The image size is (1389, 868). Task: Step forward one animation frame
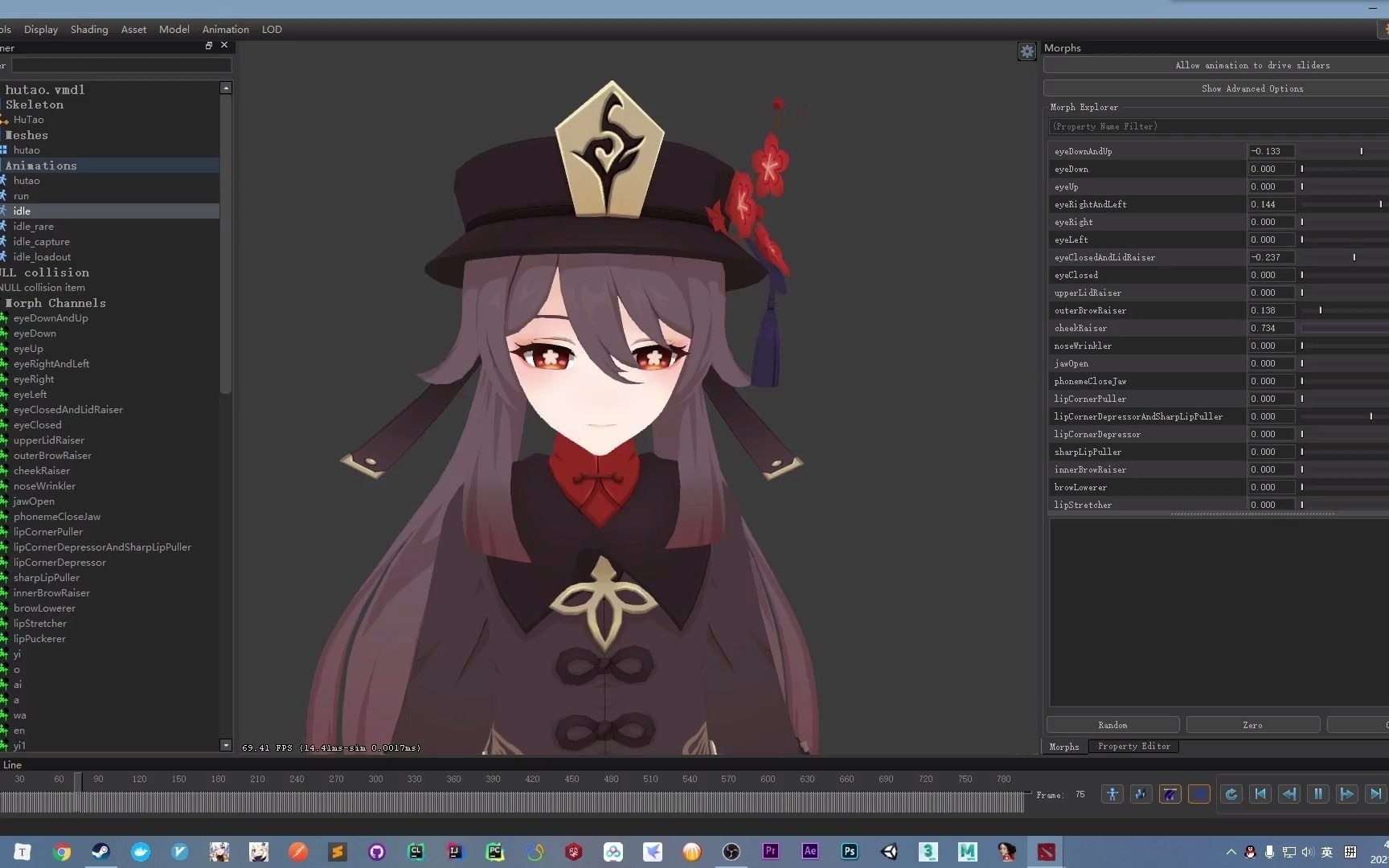point(1346,794)
